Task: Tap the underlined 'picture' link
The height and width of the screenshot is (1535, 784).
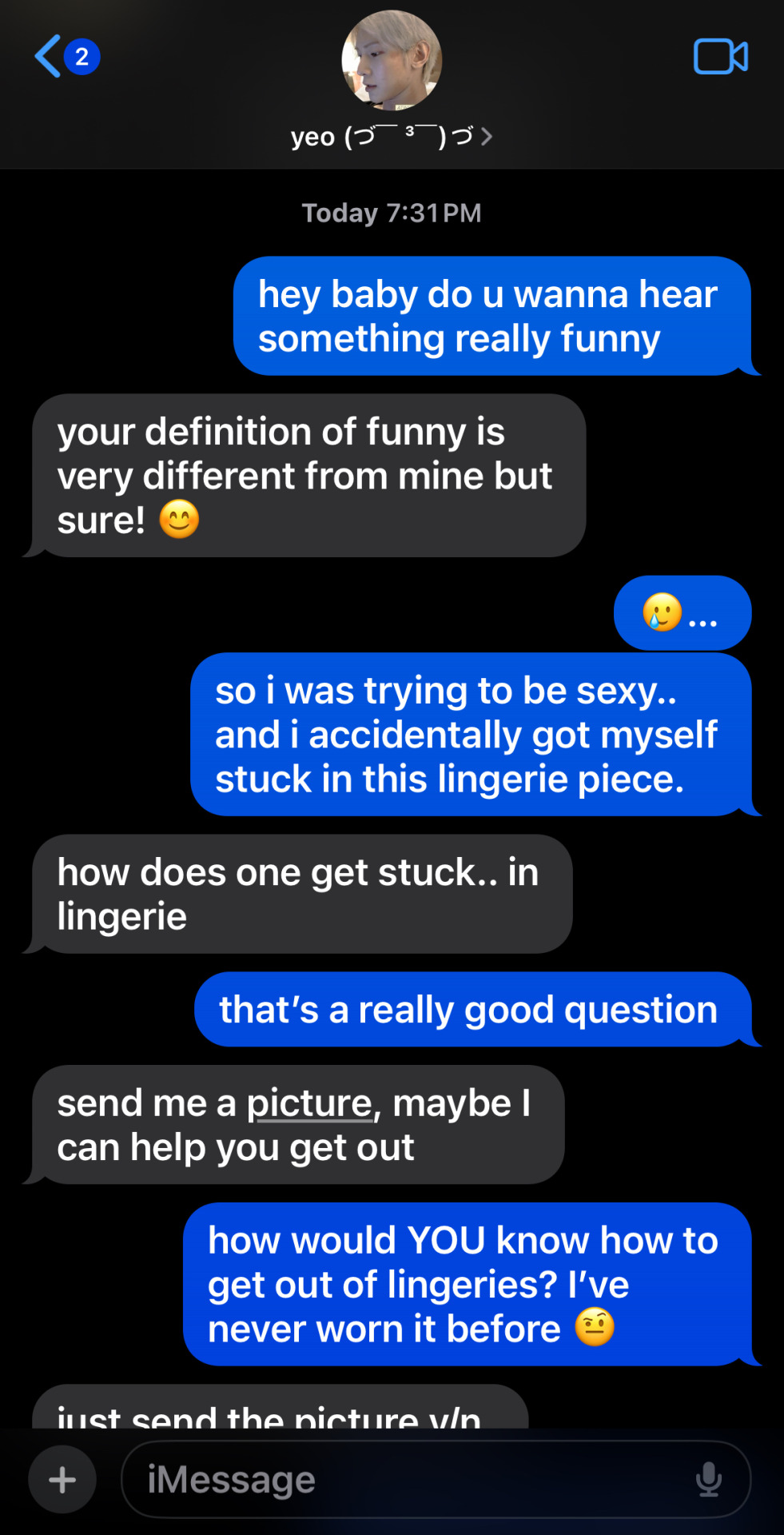Action: [309, 1103]
